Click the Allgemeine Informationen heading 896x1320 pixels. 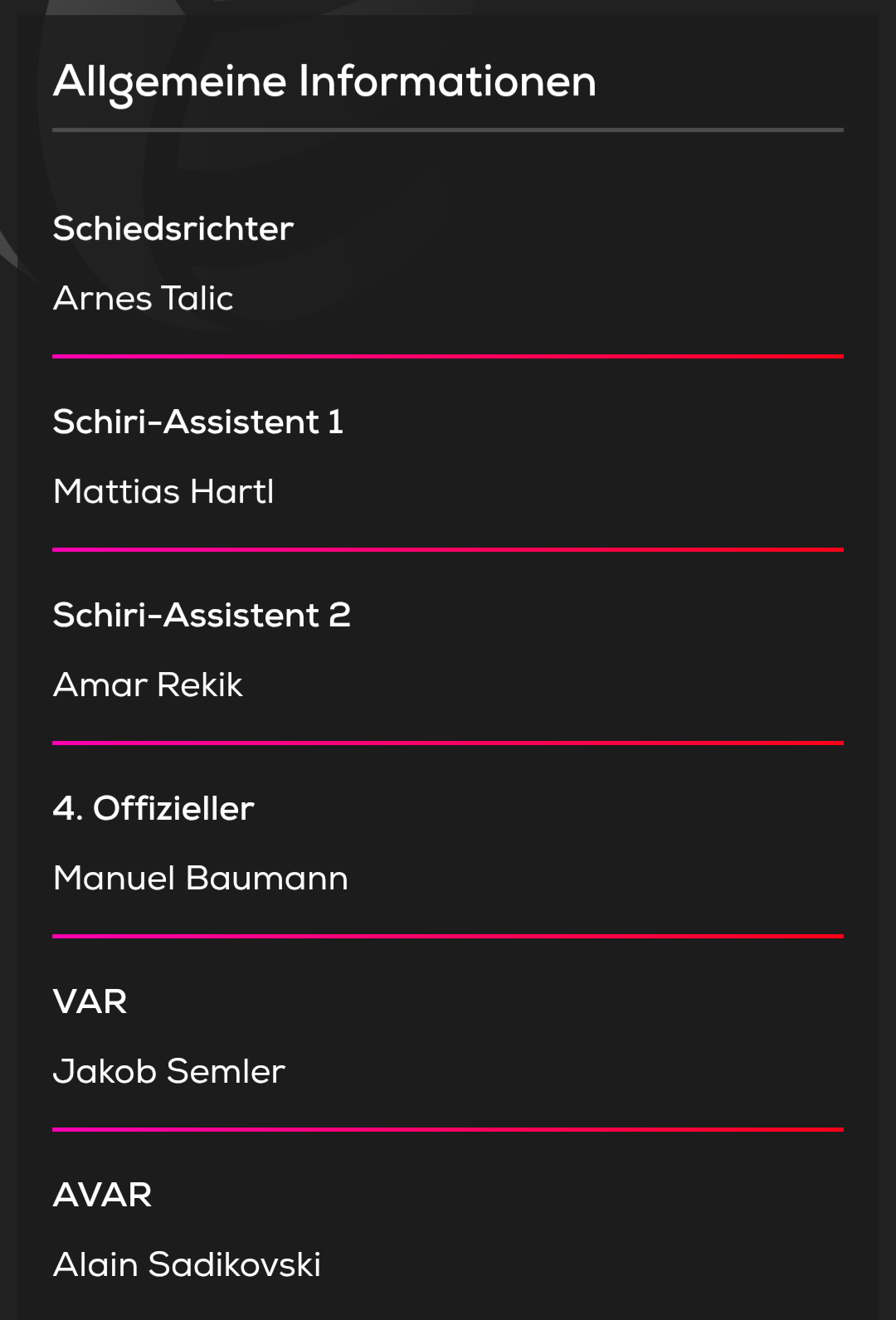coord(324,82)
